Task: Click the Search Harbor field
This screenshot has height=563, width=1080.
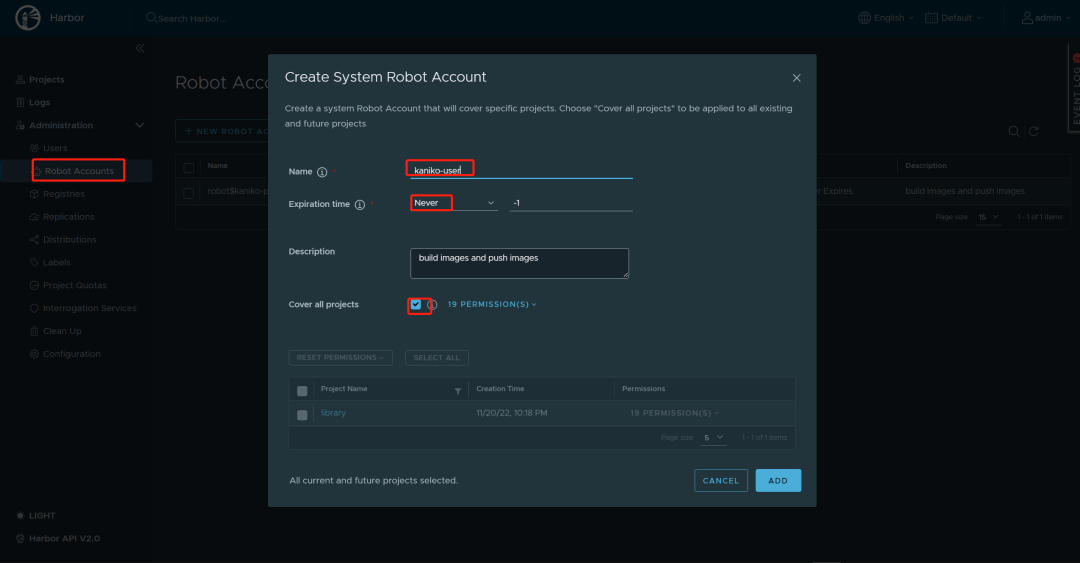Action: [x=193, y=19]
